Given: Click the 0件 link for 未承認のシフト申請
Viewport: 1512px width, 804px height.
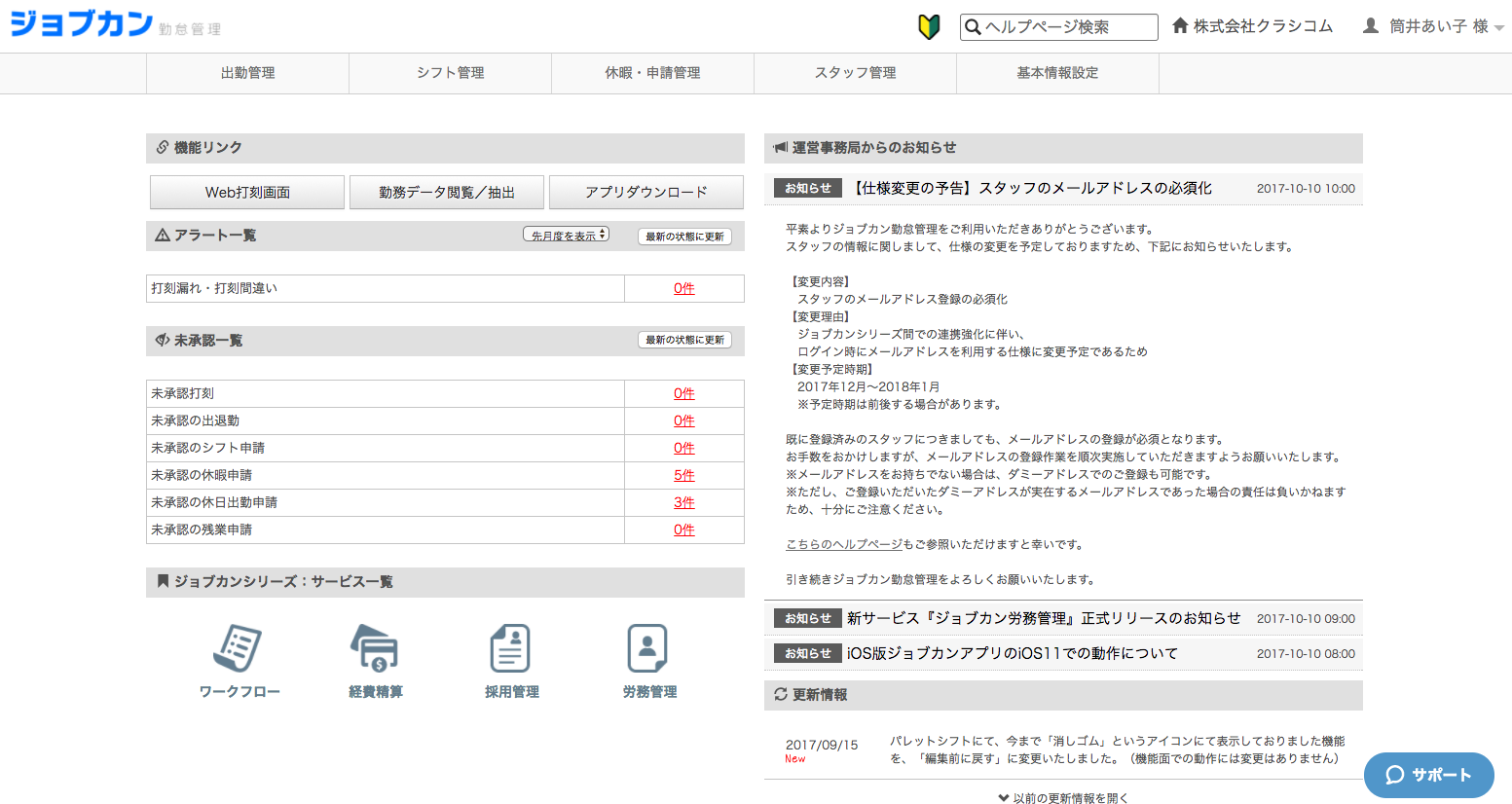Looking at the screenshot, I should point(684,448).
